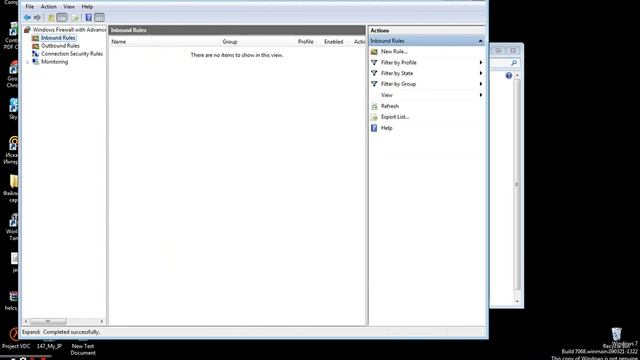Expand the Monitoring tree node
The width and height of the screenshot is (640, 360).
(28, 62)
